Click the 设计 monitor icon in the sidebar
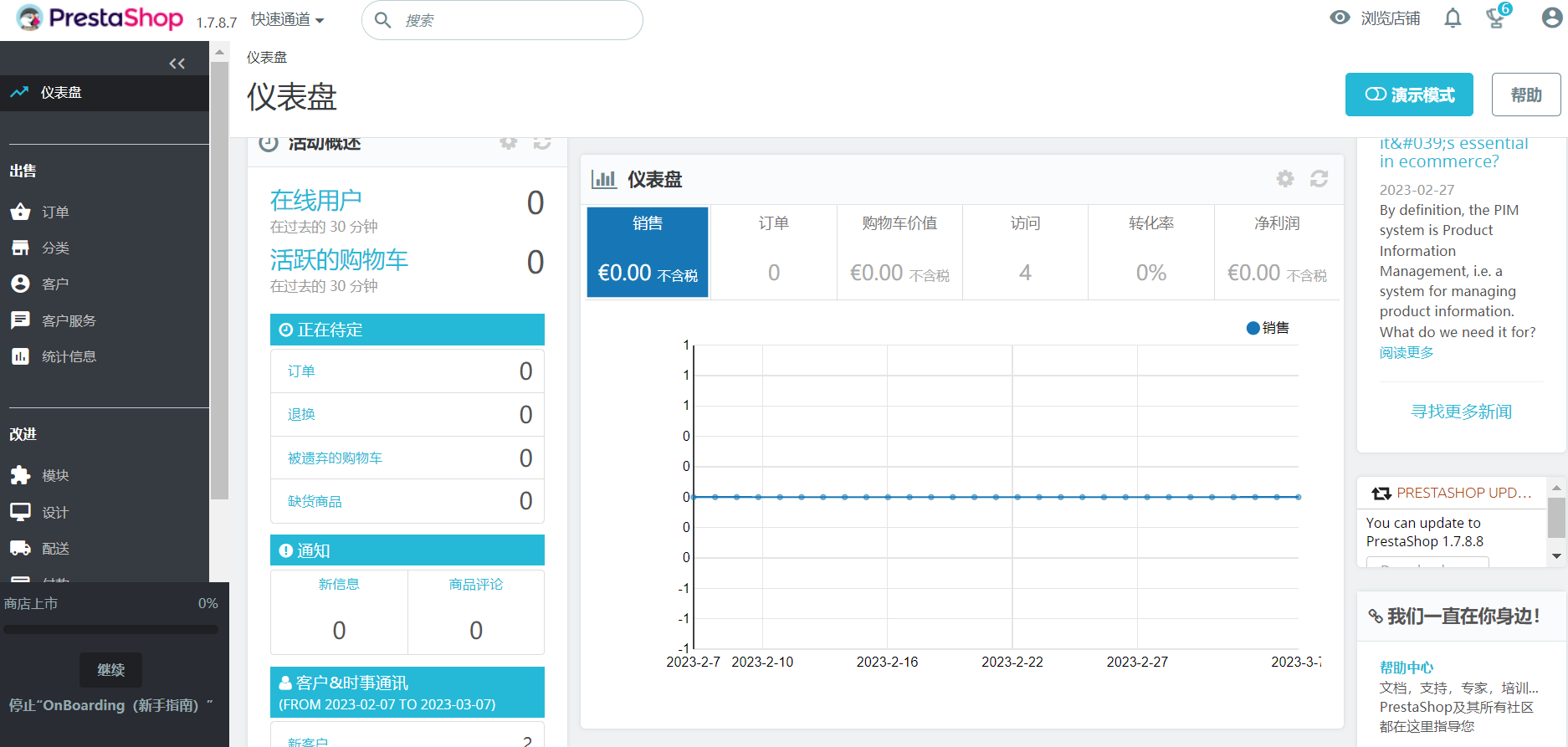This screenshot has width=1568, height=747. click(x=21, y=512)
